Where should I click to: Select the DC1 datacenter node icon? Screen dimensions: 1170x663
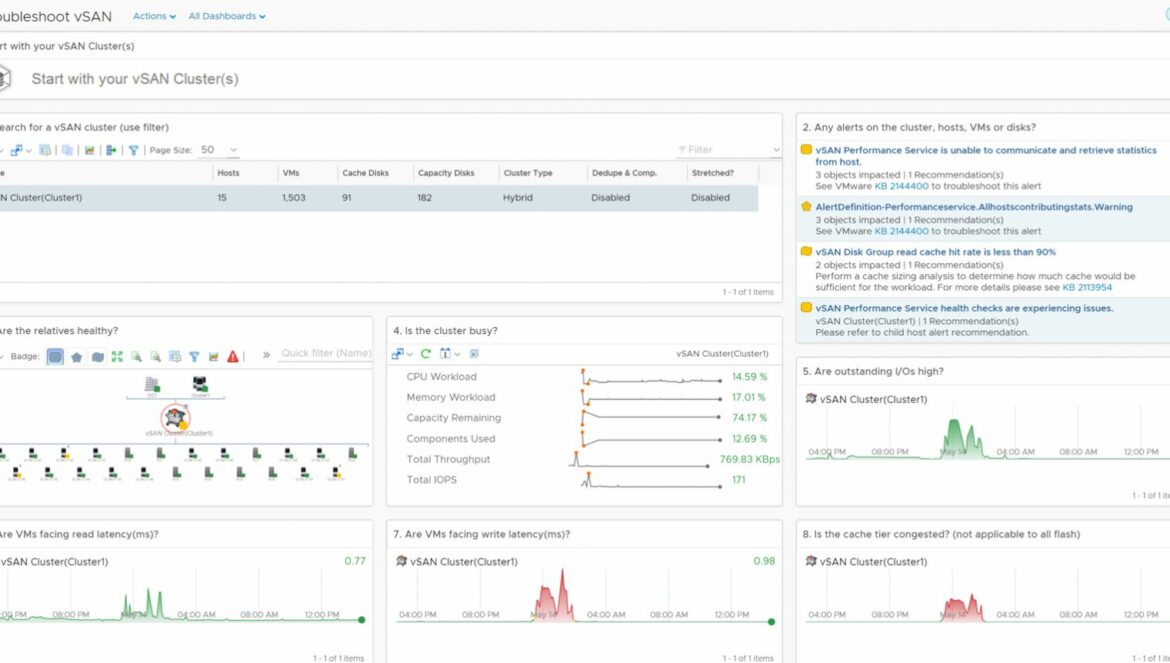coord(151,385)
